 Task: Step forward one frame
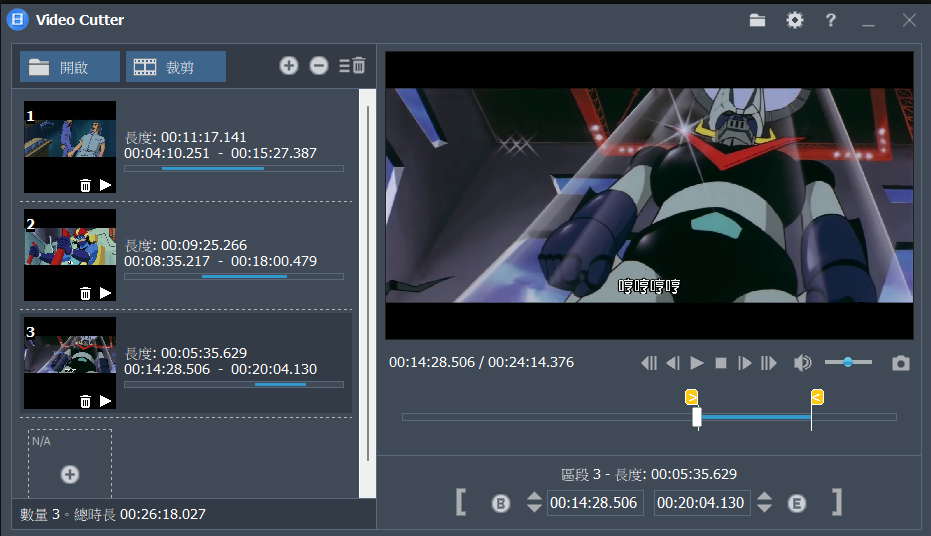[745, 363]
